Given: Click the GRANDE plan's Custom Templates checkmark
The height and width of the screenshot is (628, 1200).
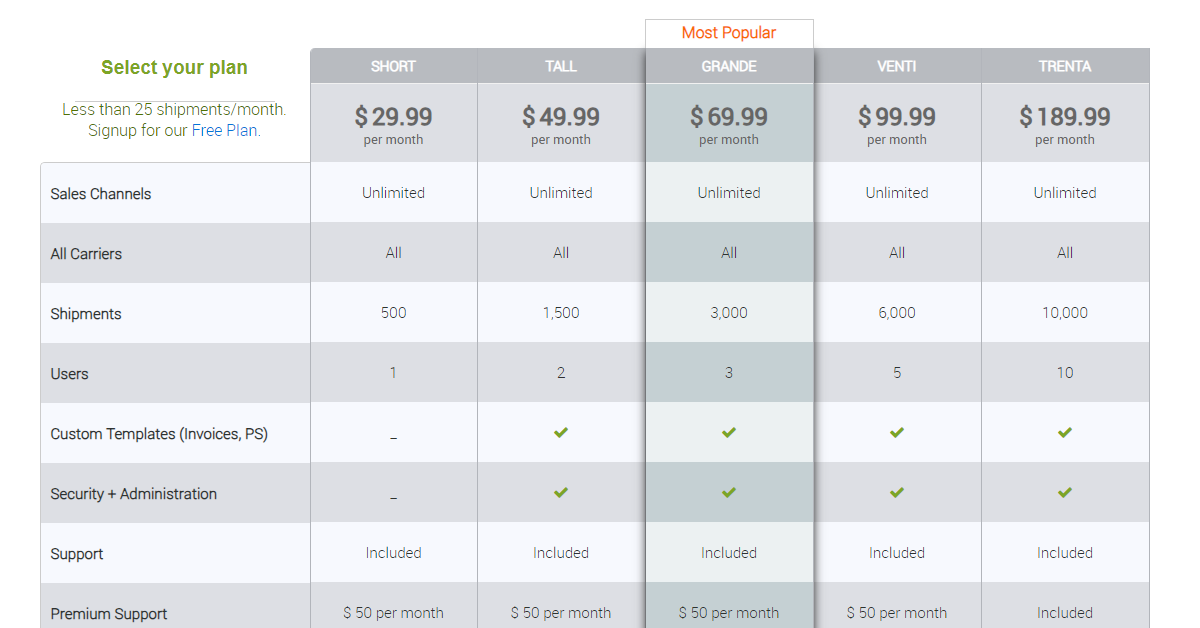Looking at the screenshot, I should tap(729, 432).
